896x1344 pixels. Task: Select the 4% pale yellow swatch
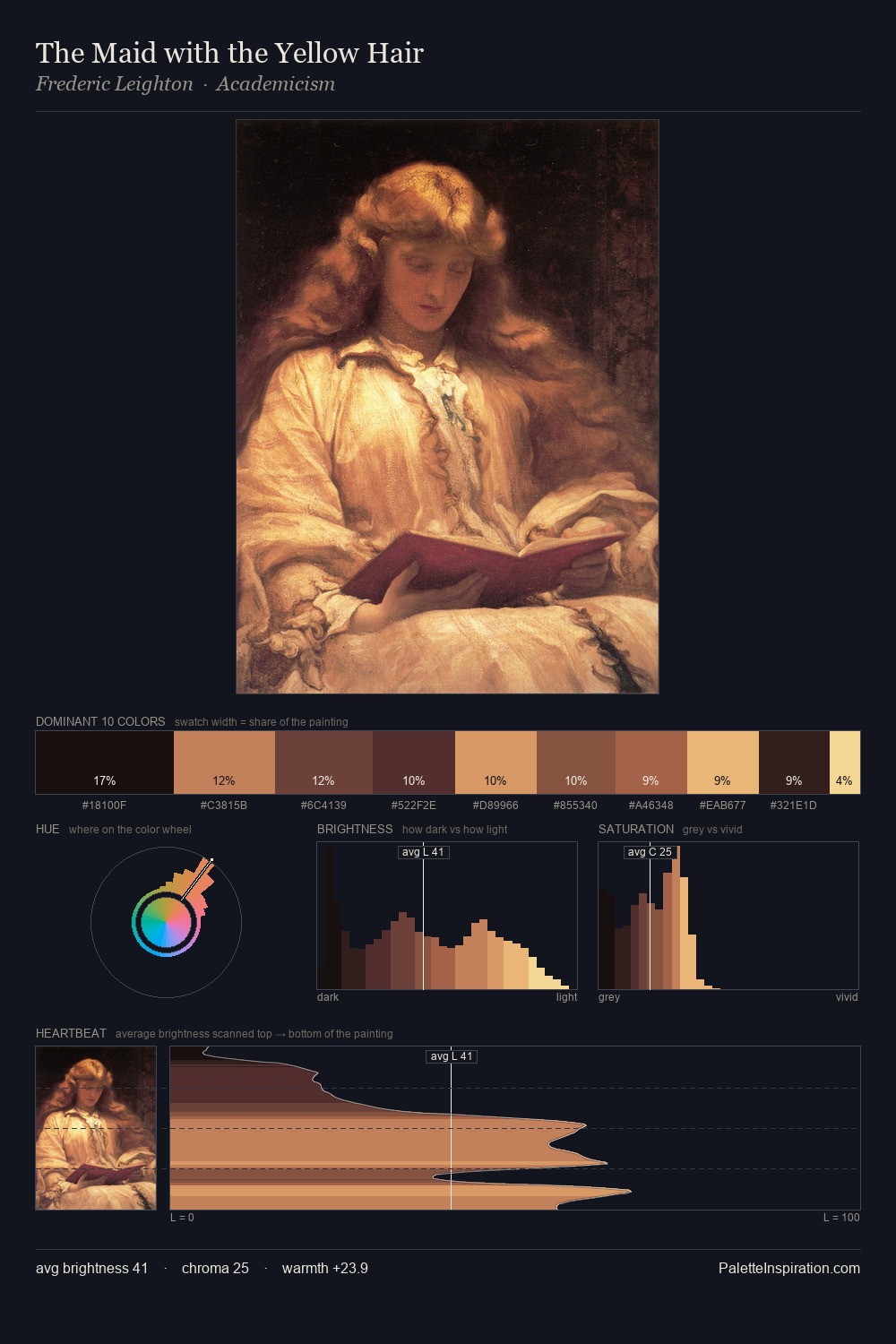(845, 762)
